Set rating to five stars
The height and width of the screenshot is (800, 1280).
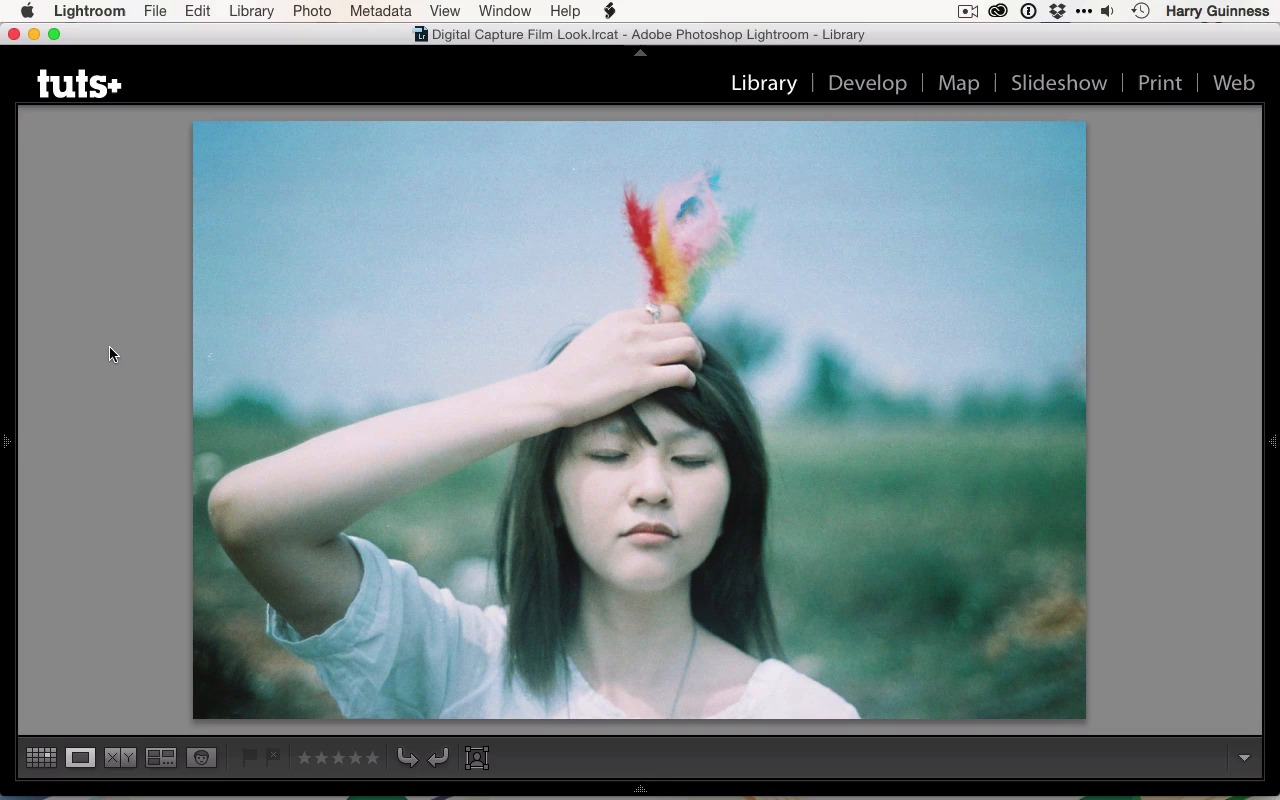click(x=373, y=758)
